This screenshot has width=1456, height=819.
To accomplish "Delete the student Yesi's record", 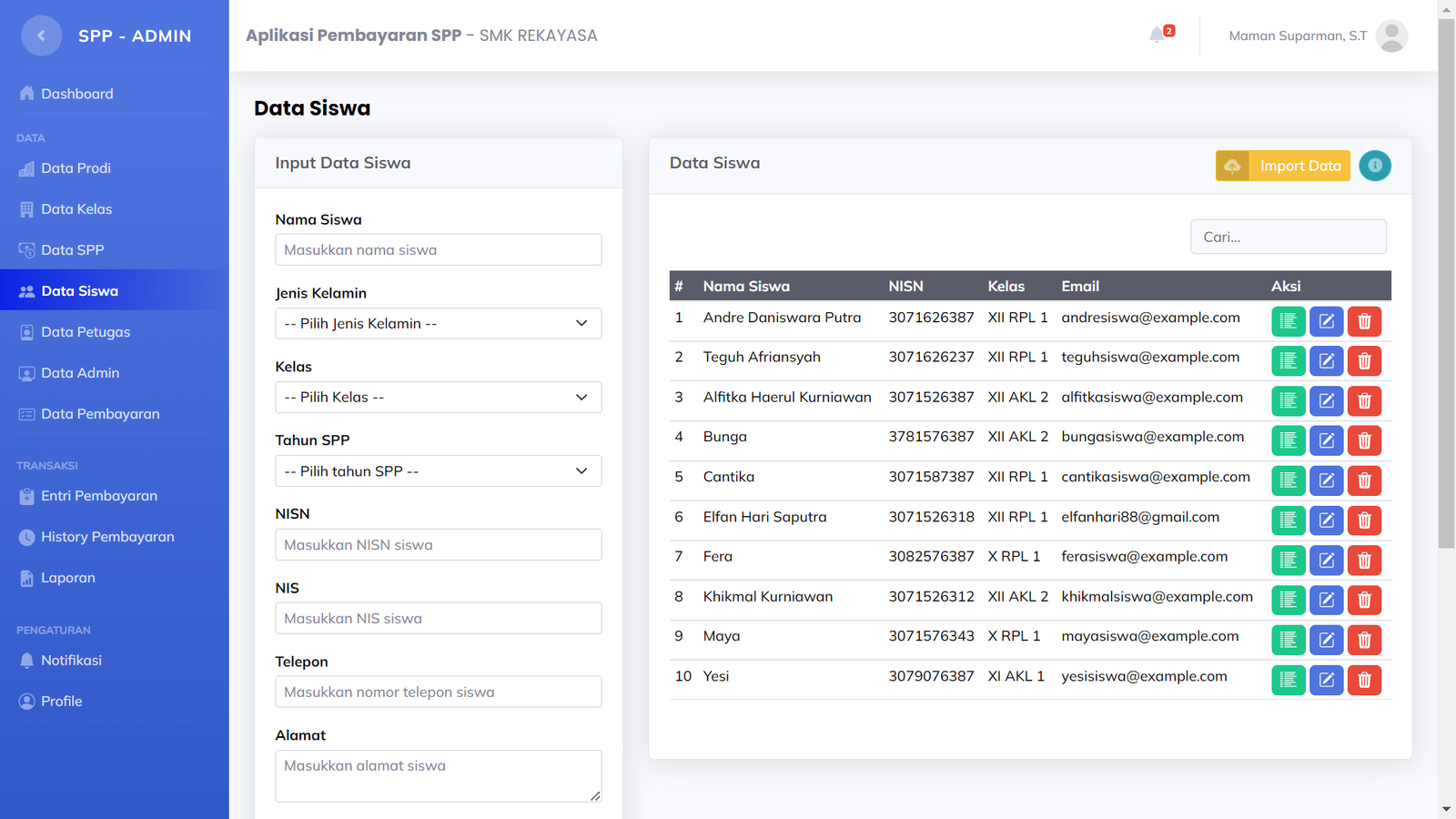I will pos(1364,680).
